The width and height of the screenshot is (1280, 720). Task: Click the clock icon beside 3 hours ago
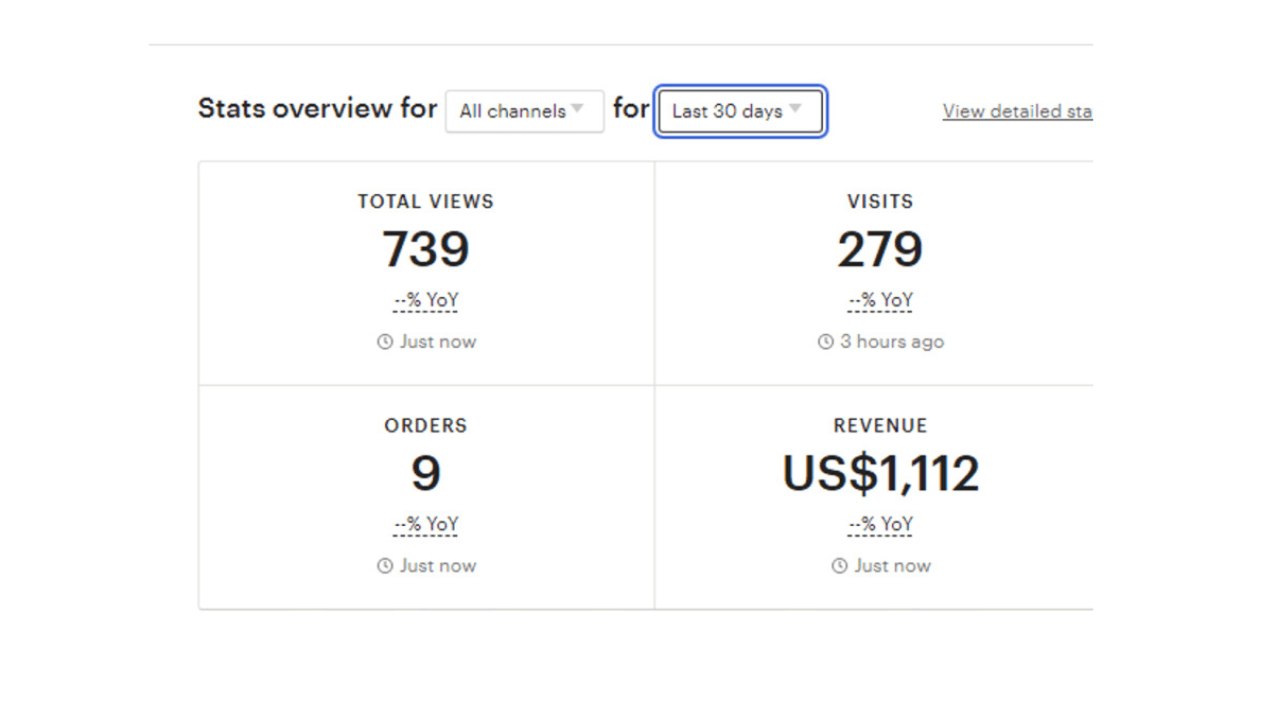825,342
